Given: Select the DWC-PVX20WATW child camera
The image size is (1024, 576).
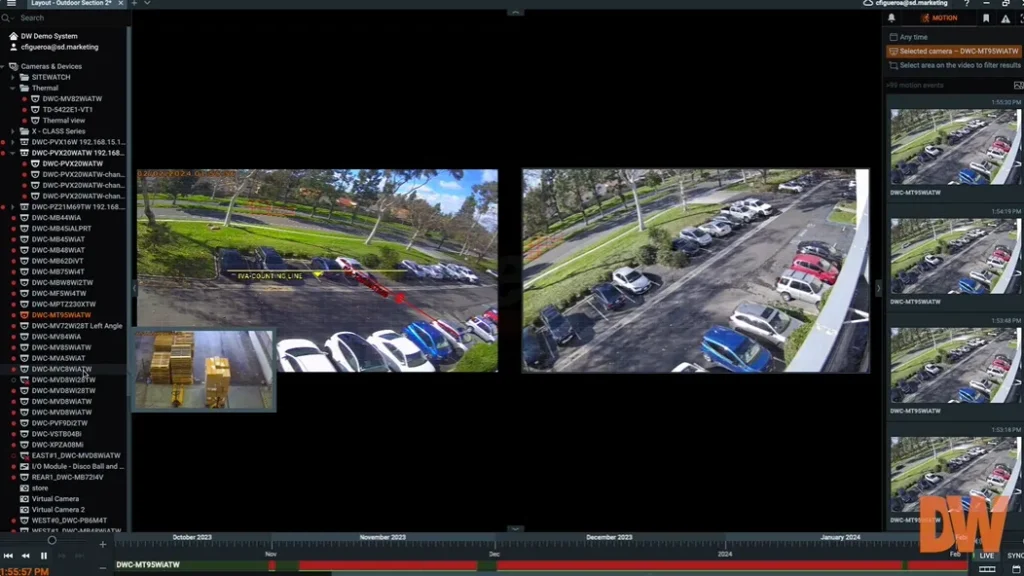Looking at the screenshot, I should pos(72,164).
